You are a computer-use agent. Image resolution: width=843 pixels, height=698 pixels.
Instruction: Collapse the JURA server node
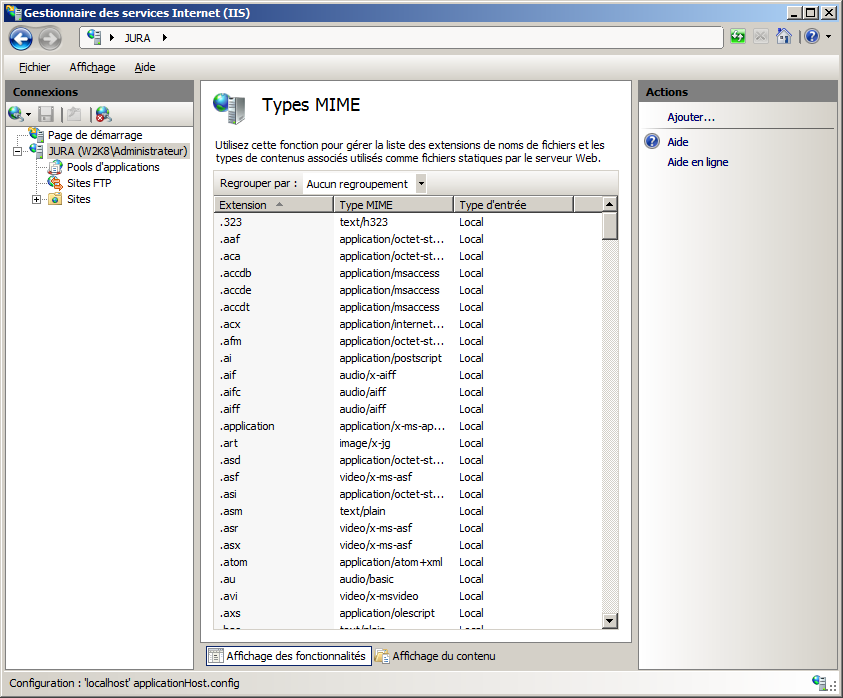(x=18, y=151)
